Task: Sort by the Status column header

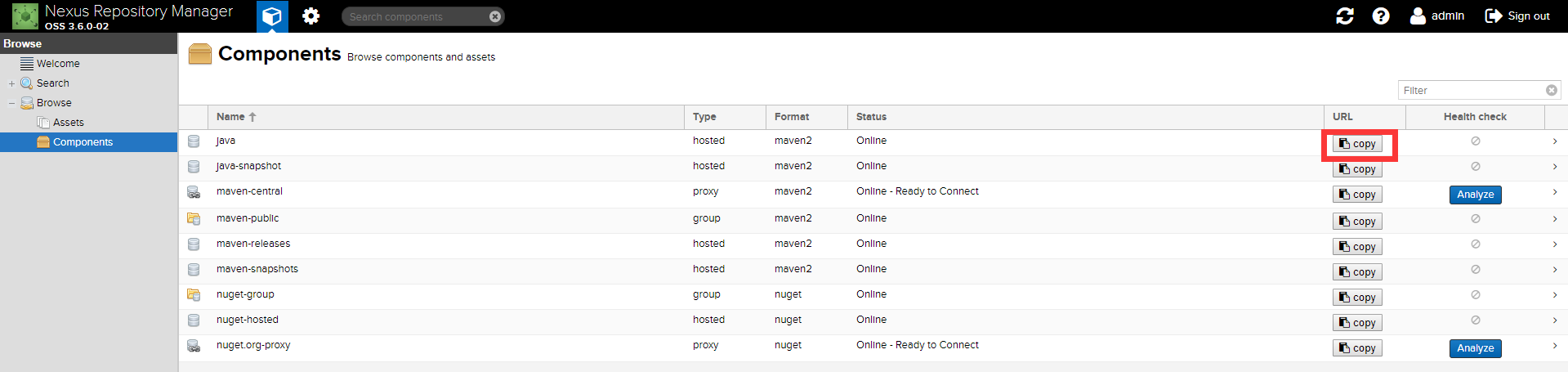Action: [x=1085, y=117]
